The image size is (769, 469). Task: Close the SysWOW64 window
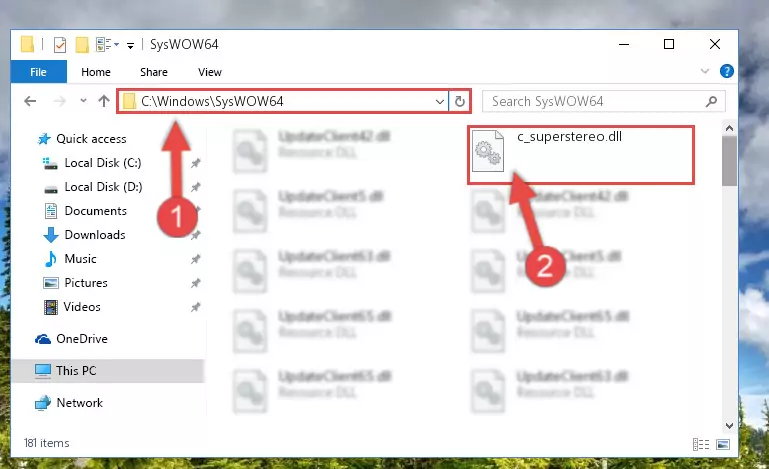pos(715,44)
